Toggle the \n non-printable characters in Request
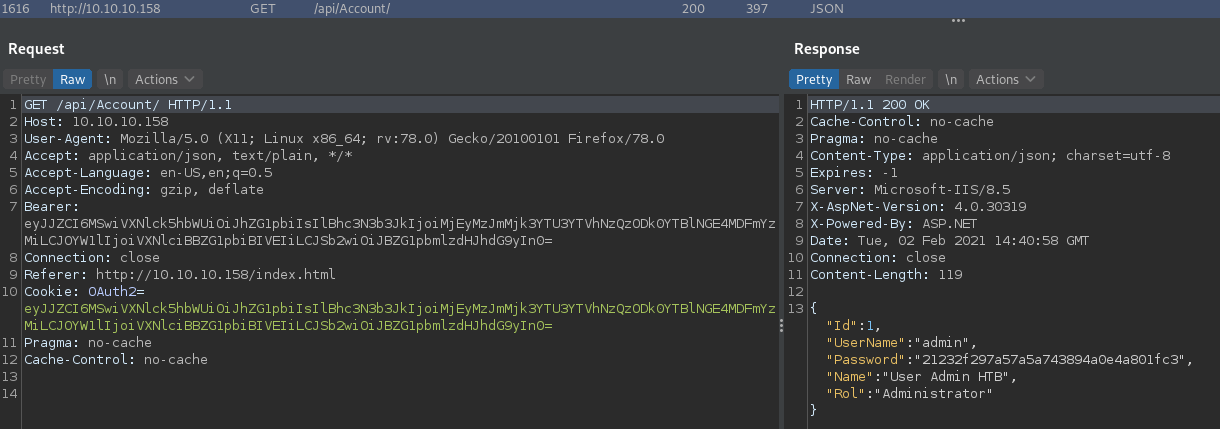The width and height of the screenshot is (1220, 429). (110, 79)
